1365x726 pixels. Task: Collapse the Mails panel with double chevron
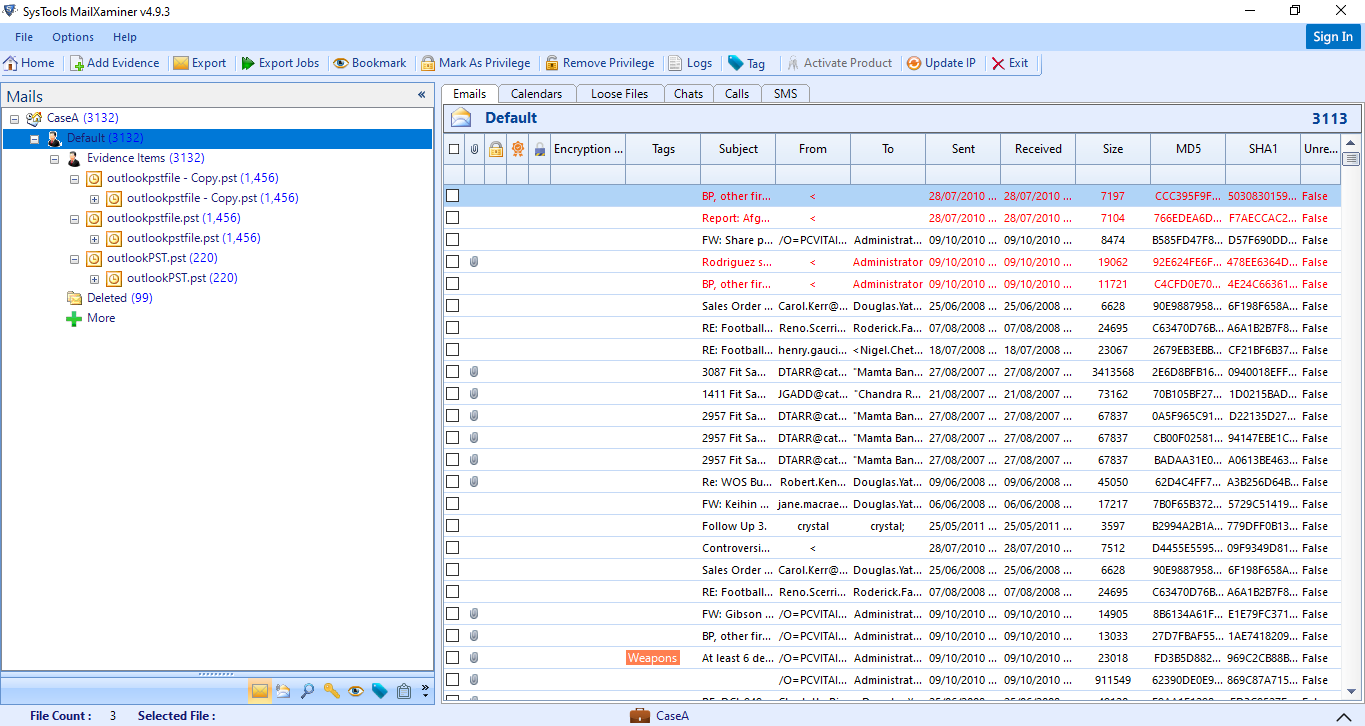coord(421,95)
